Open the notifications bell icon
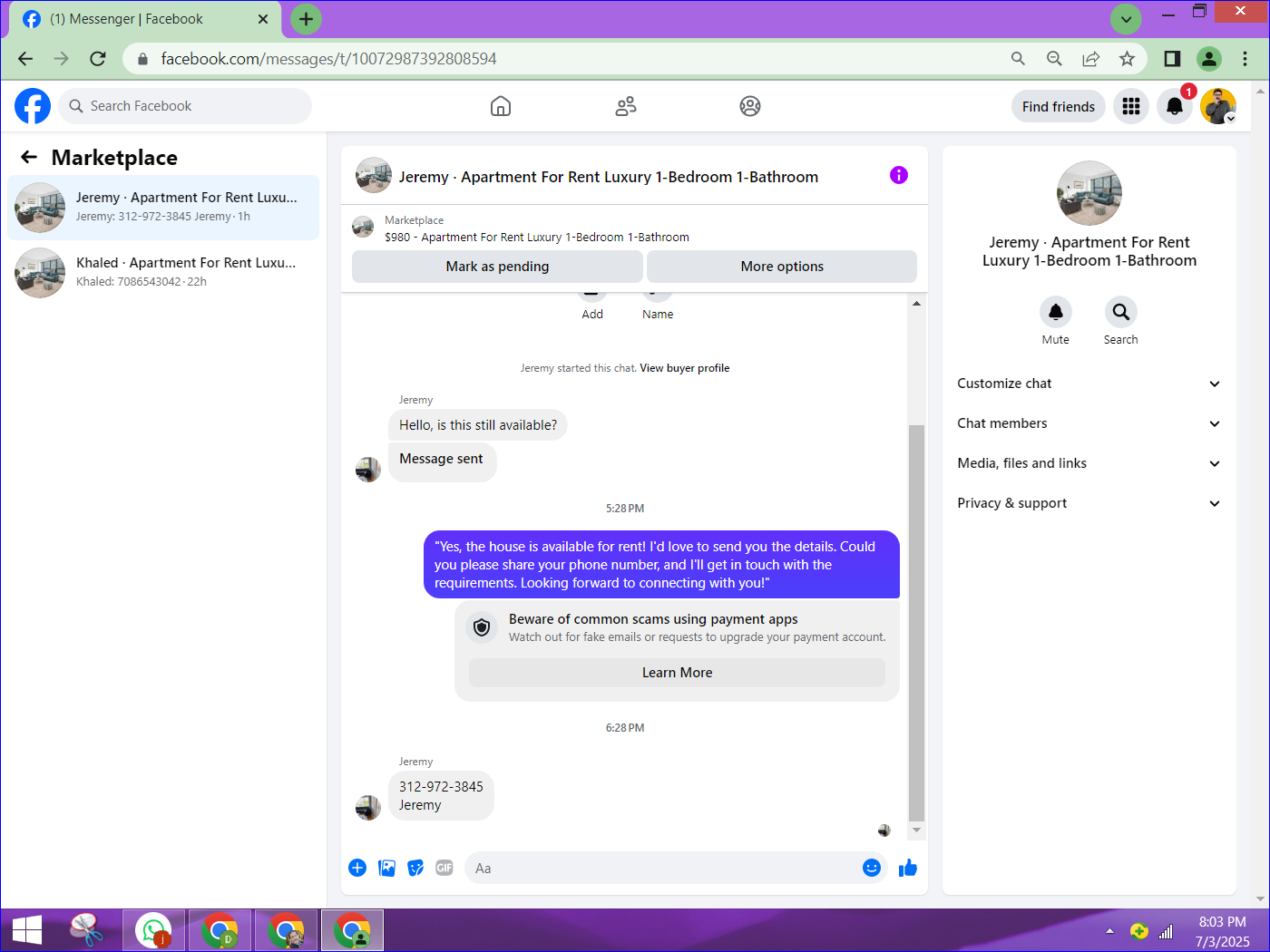Image resolution: width=1270 pixels, height=952 pixels. click(1175, 106)
